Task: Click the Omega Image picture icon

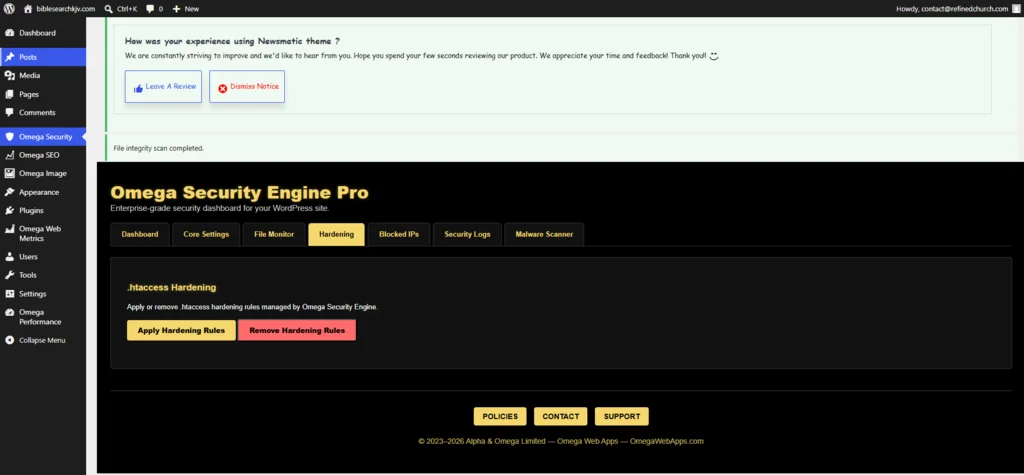Action: 9,174
